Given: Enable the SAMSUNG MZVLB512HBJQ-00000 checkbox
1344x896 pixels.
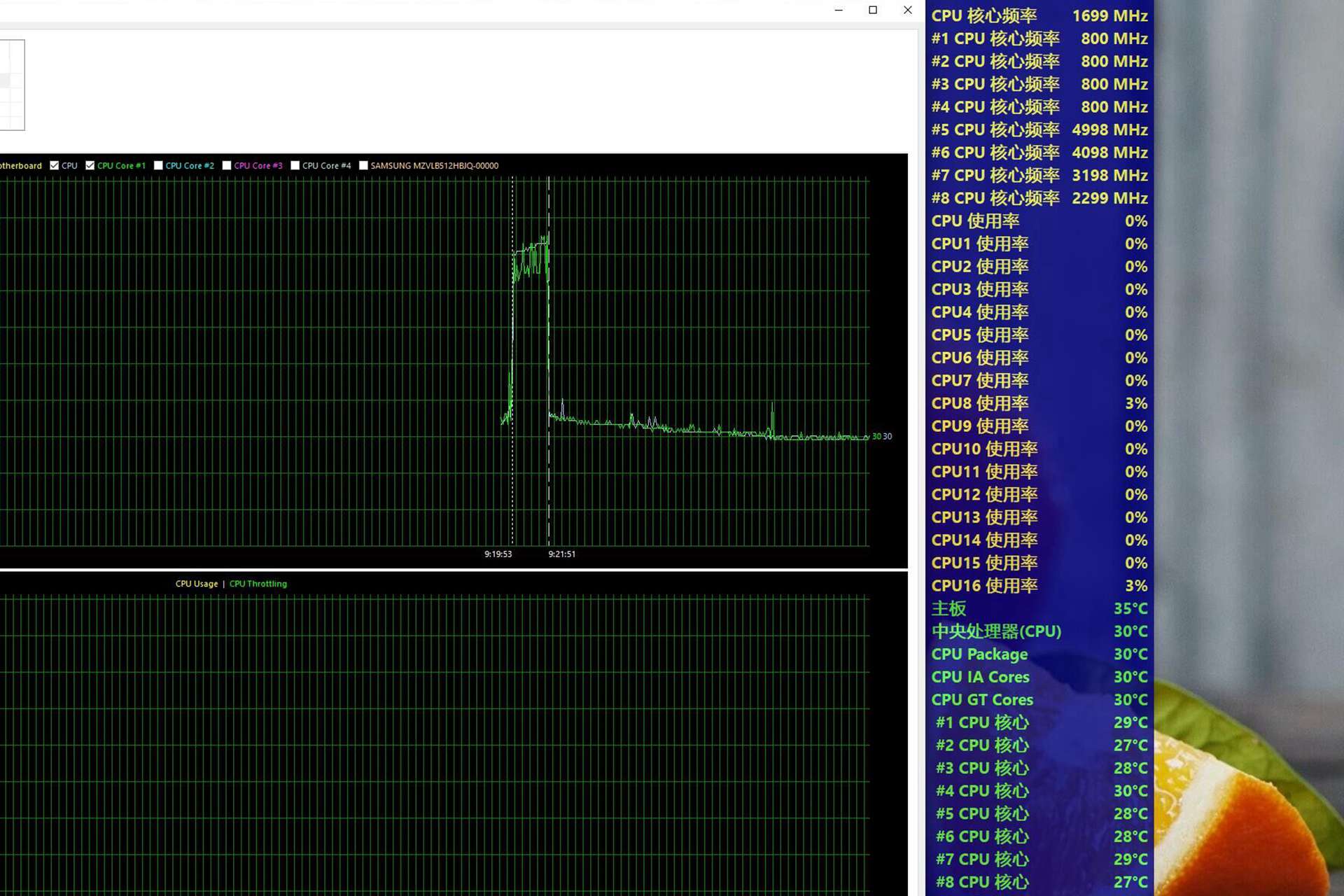Looking at the screenshot, I should [363, 166].
